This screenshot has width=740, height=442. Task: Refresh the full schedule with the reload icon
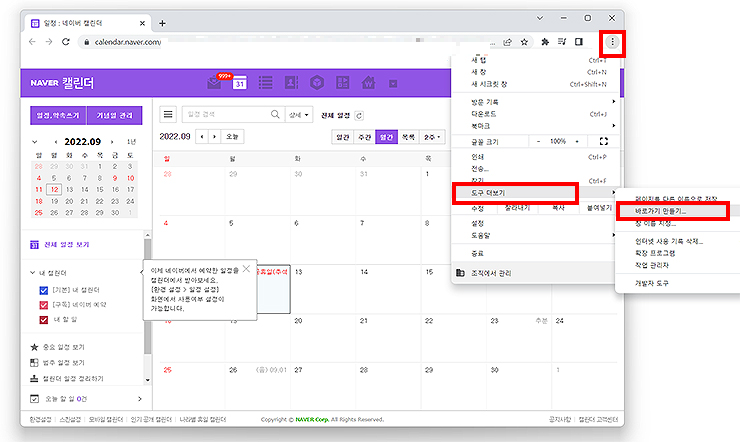point(359,116)
